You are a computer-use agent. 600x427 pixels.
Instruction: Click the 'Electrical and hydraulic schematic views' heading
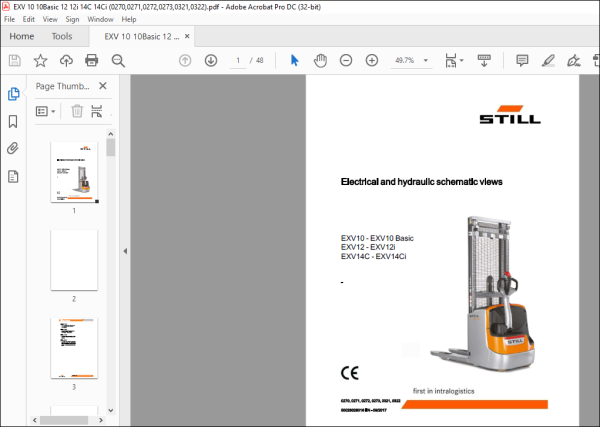pyautogui.click(x=421, y=182)
